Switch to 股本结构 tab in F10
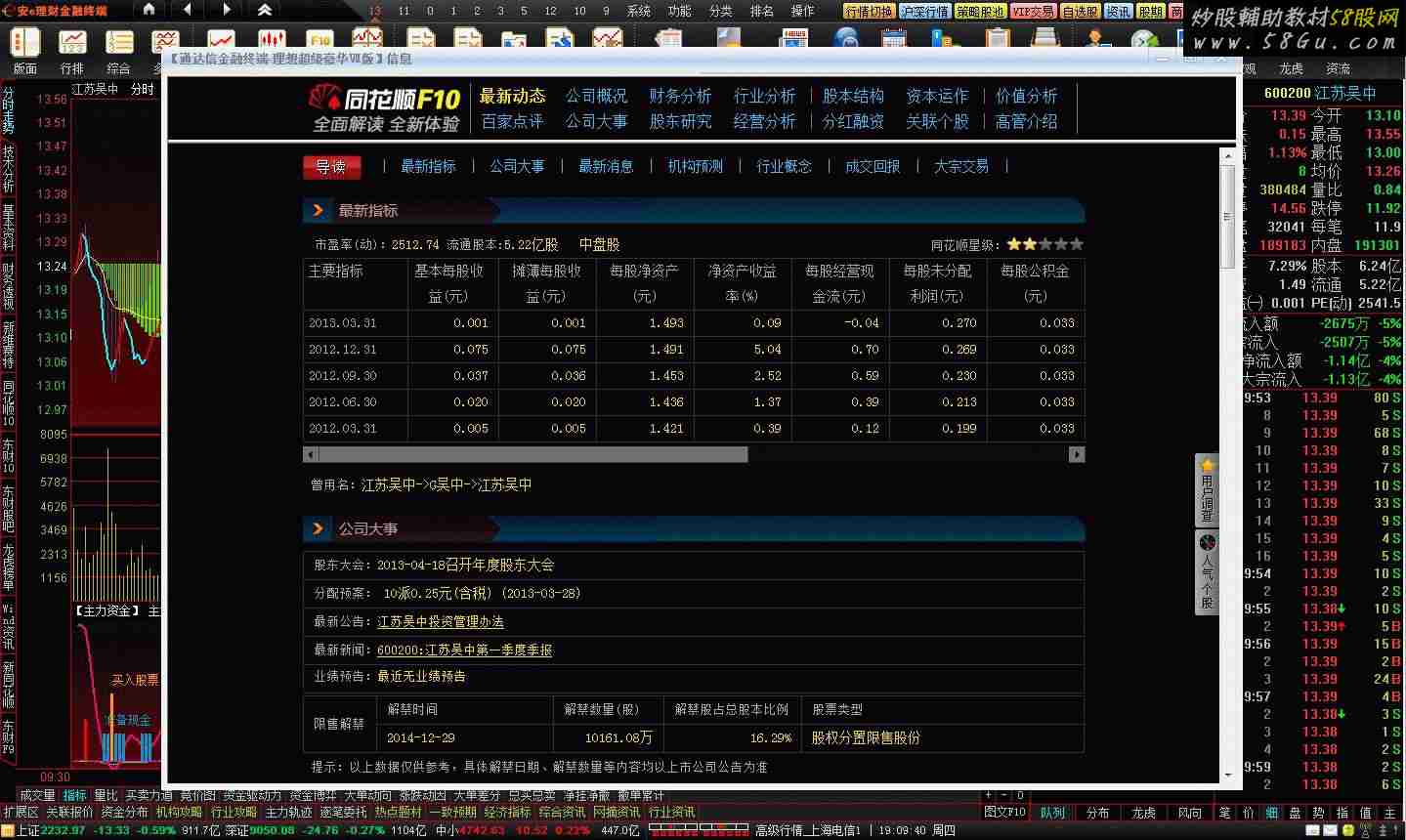 point(853,96)
